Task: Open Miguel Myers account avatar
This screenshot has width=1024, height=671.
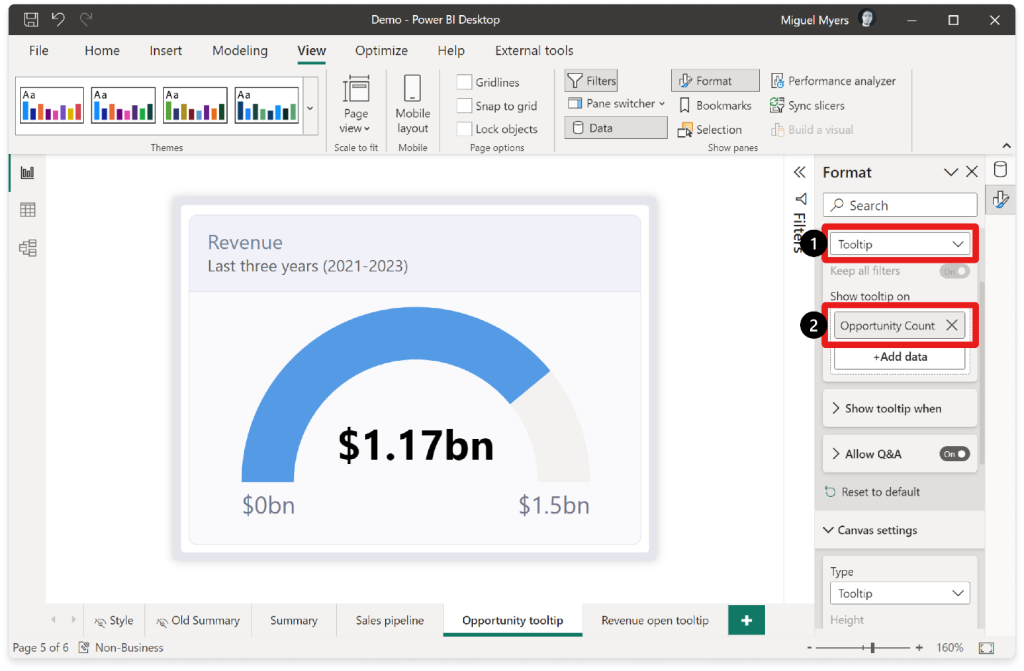Action: click(867, 20)
